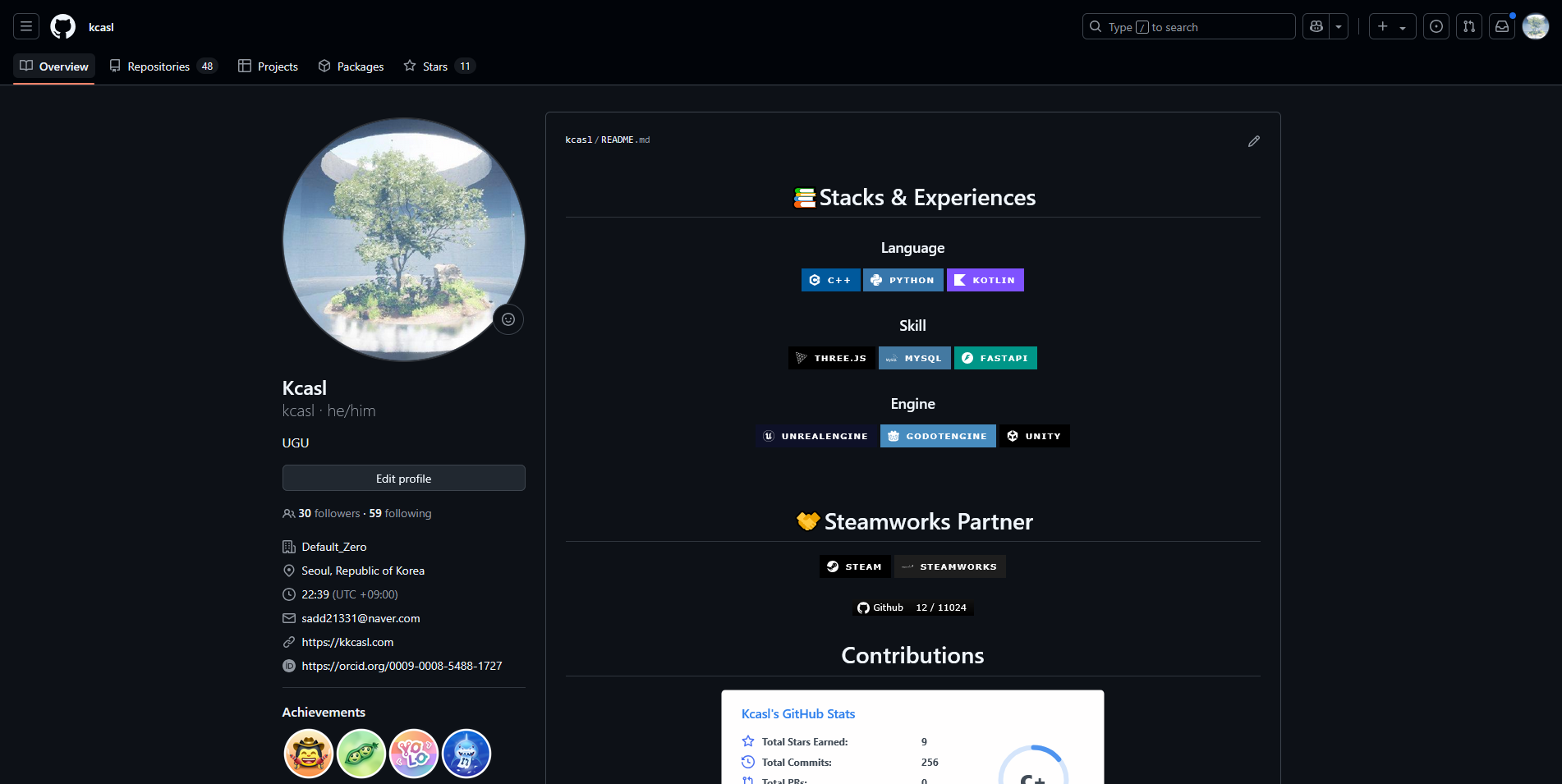Click the kcasl link in README path
The width and height of the screenshot is (1562, 784).
pyautogui.click(x=578, y=140)
